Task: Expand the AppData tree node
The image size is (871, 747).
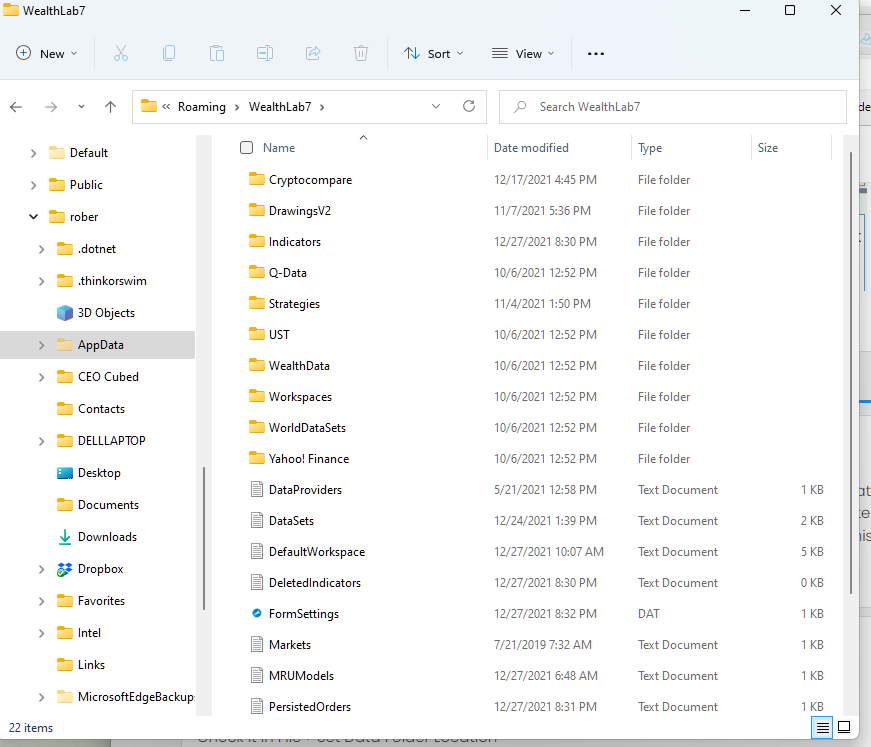Action: pyautogui.click(x=41, y=345)
